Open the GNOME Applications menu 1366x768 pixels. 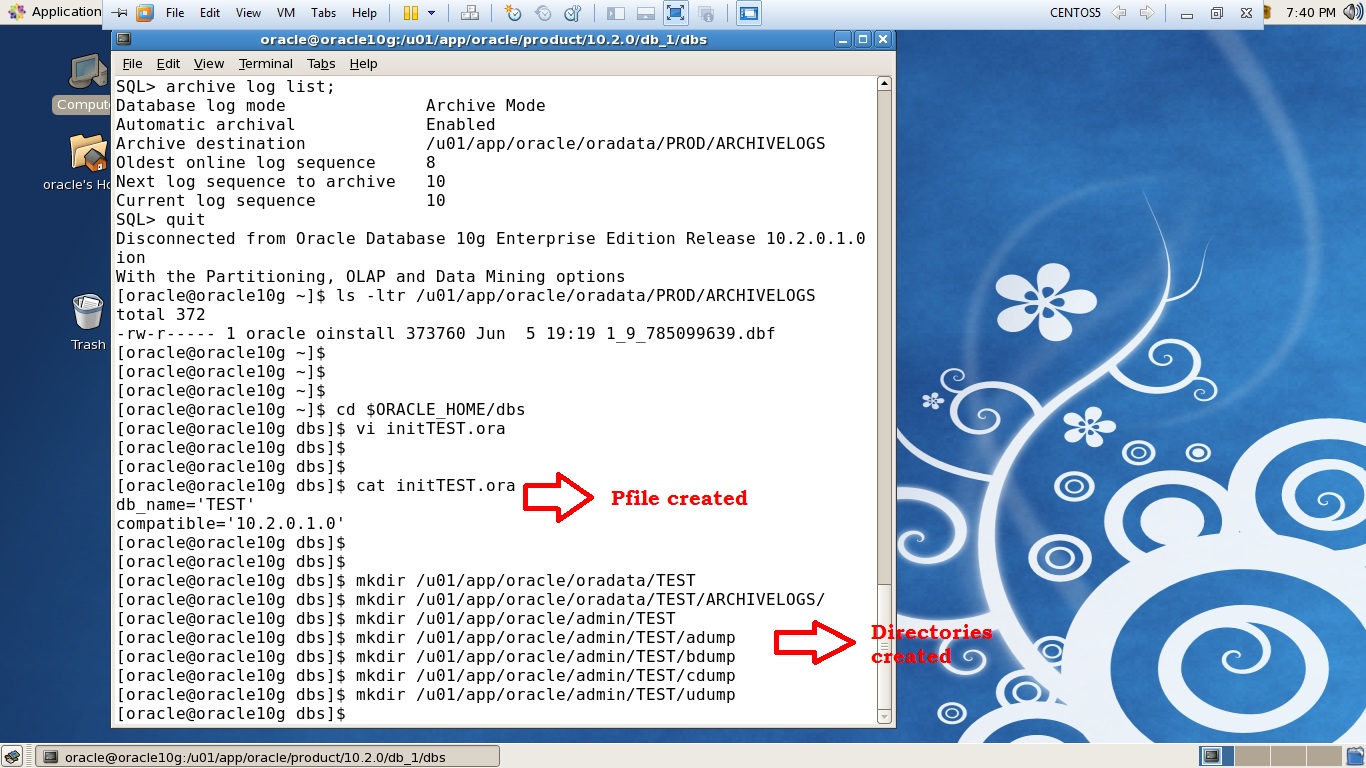coord(55,12)
